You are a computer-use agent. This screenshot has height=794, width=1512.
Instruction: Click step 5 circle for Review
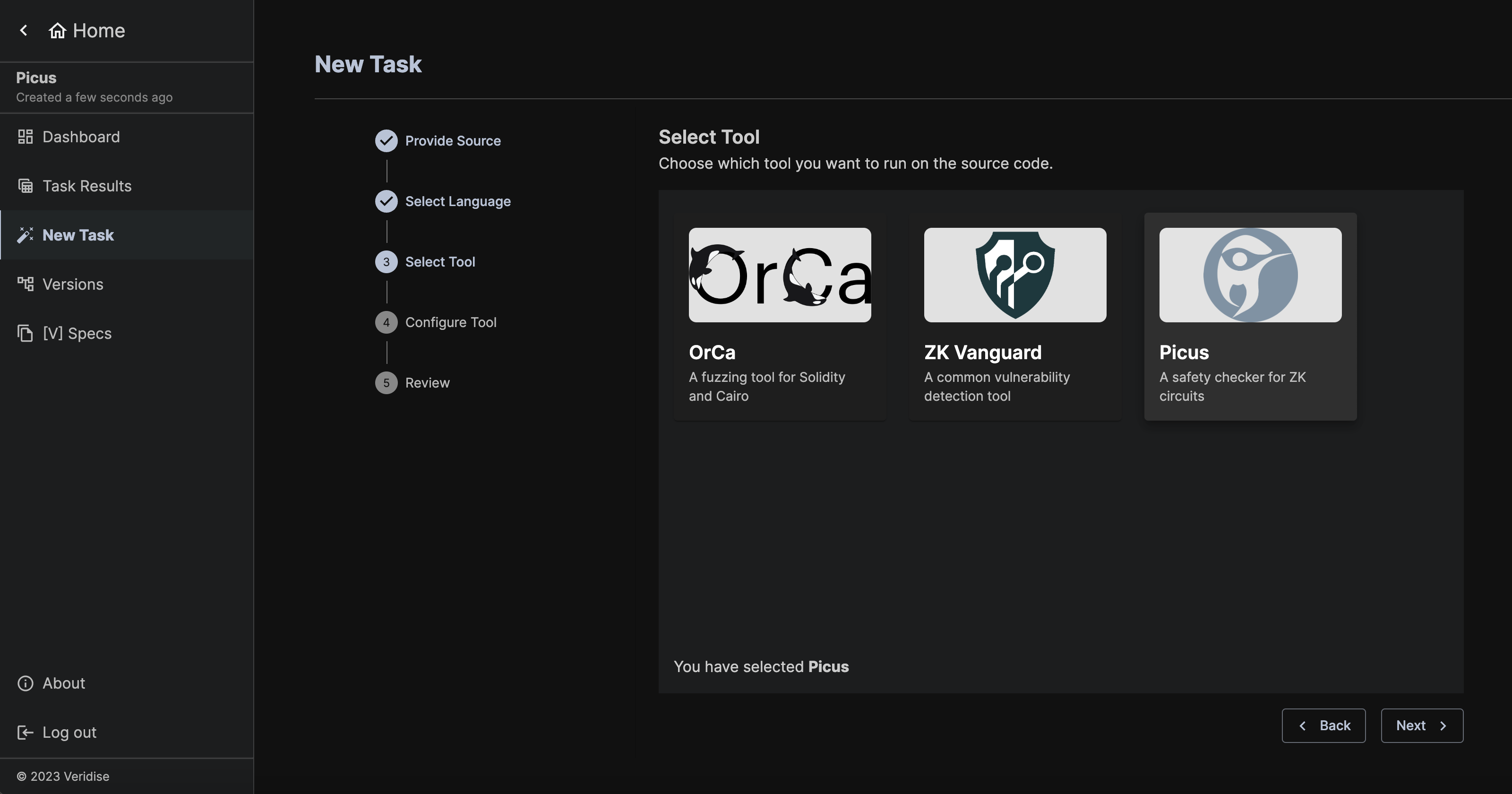386,383
